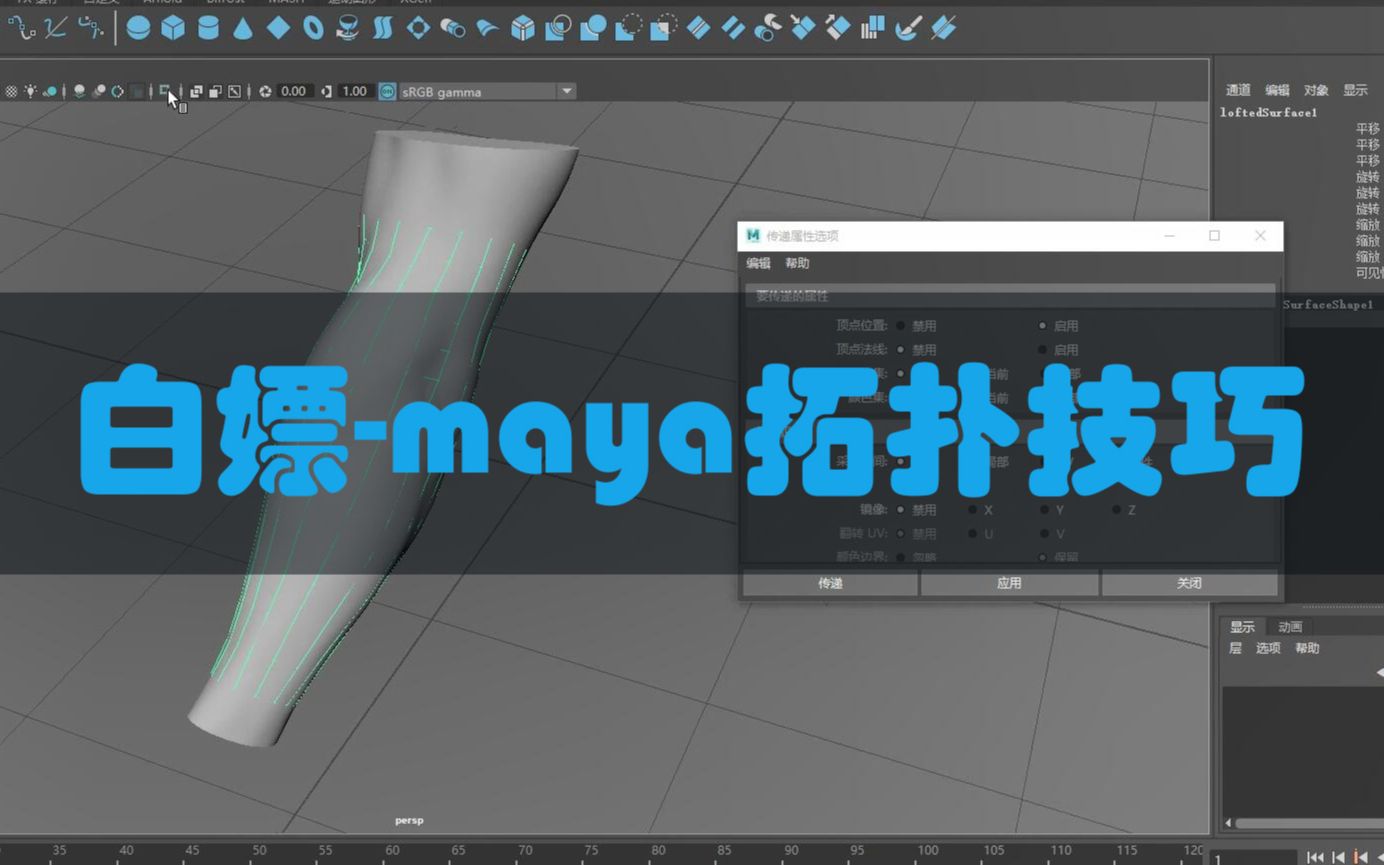
Task: Click the Planar surface shelf icon
Action: 418,28
